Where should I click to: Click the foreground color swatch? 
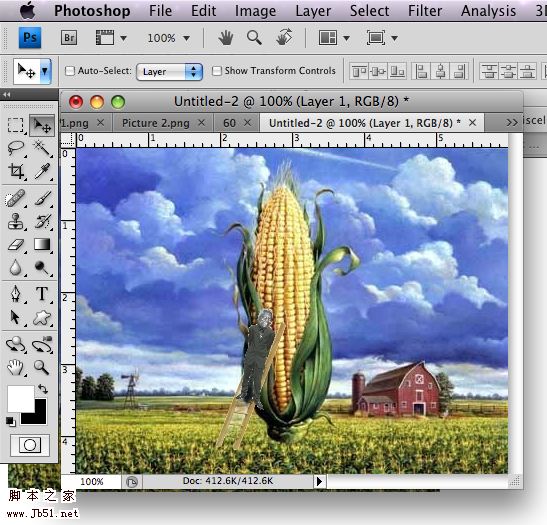[21, 399]
